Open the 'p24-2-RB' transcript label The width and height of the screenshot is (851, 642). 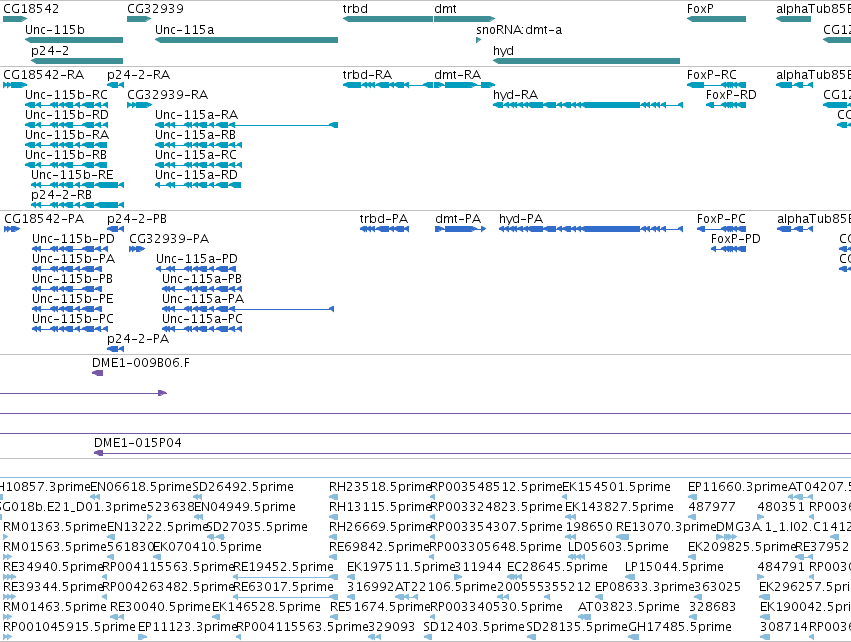pyautogui.click(x=61, y=194)
